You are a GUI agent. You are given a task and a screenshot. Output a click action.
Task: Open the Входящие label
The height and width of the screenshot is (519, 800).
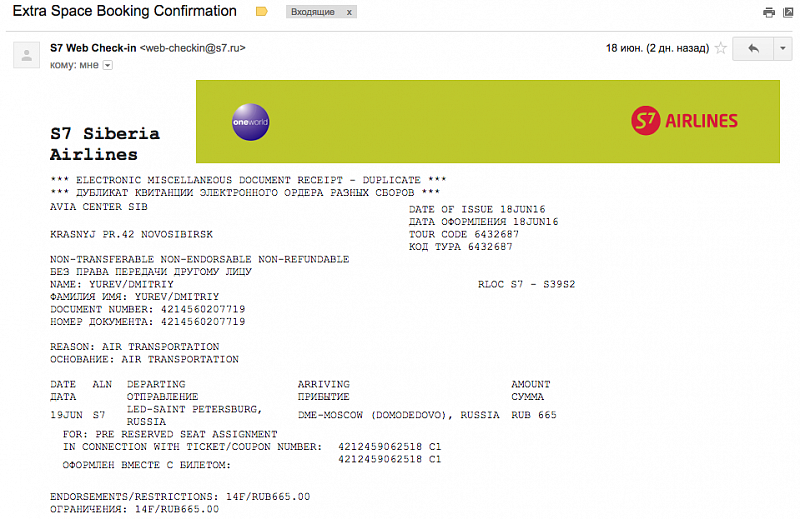click(x=313, y=12)
